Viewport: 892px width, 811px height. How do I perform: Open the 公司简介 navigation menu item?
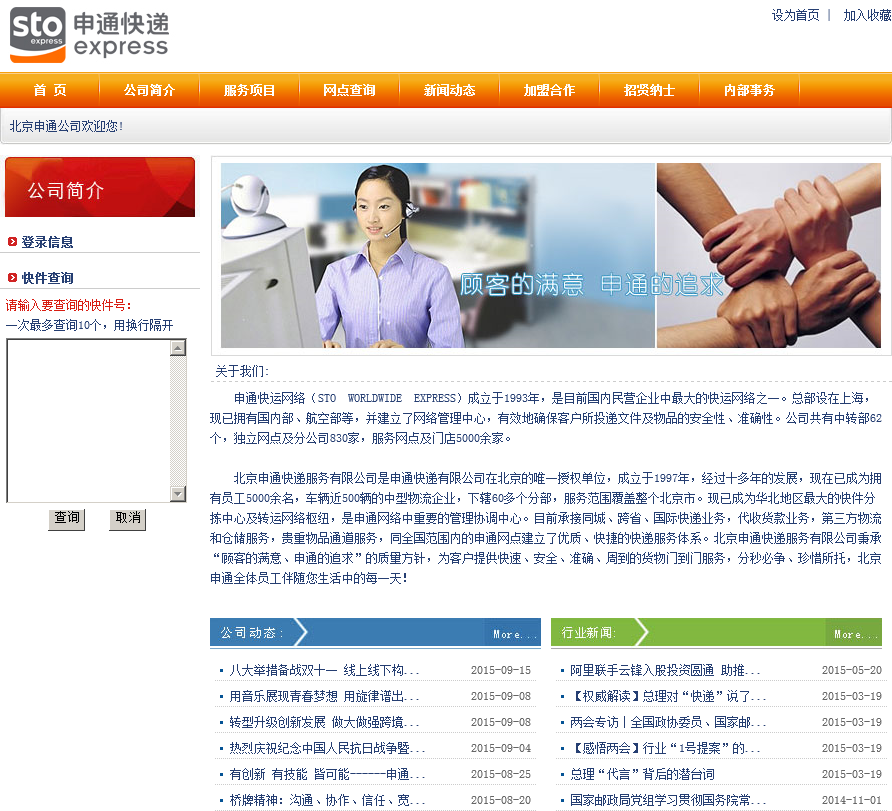150,90
